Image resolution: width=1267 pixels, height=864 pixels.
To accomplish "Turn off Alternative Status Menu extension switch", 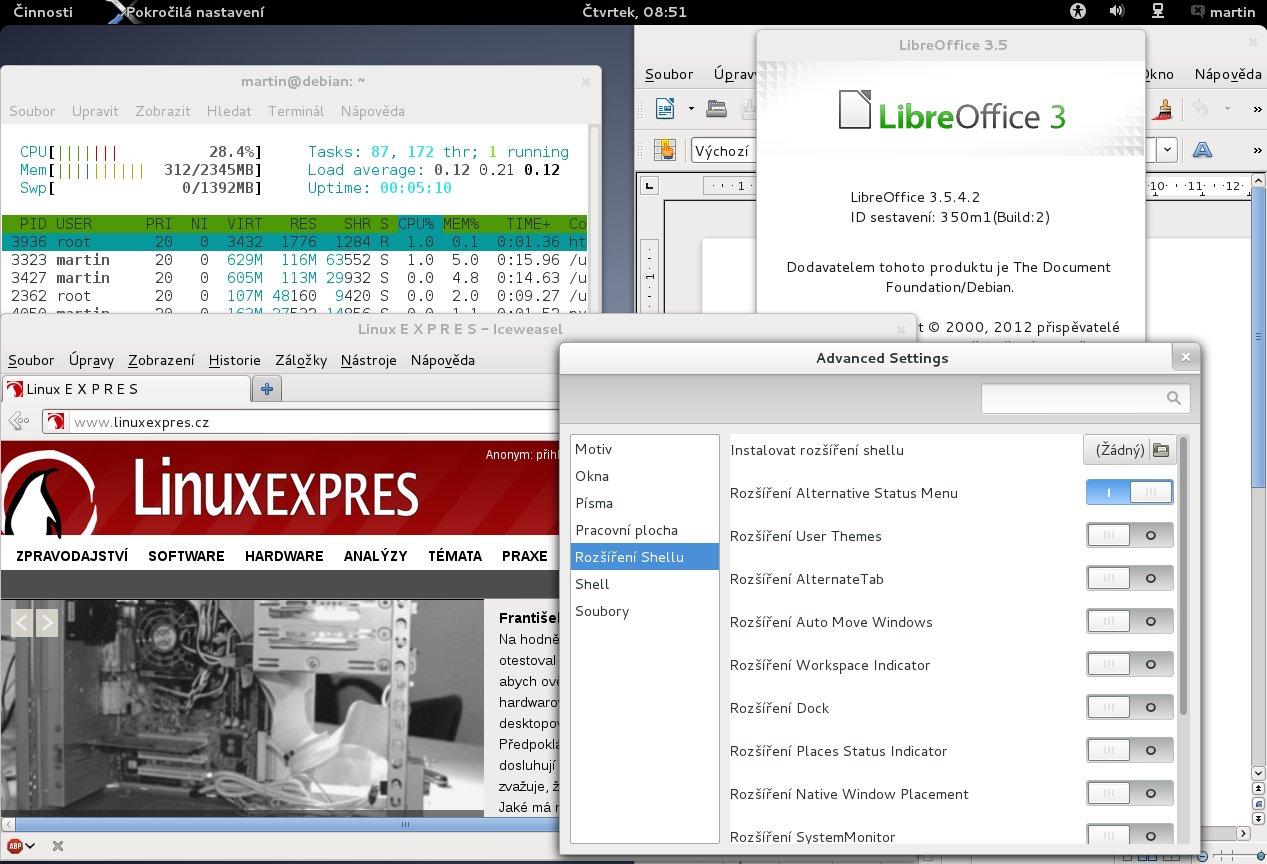I will click(x=1130, y=493).
